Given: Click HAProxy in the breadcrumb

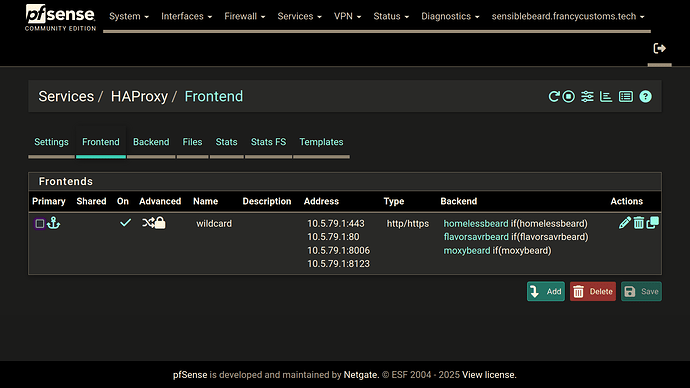Looking at the screenshot, I should coord(139,96).
